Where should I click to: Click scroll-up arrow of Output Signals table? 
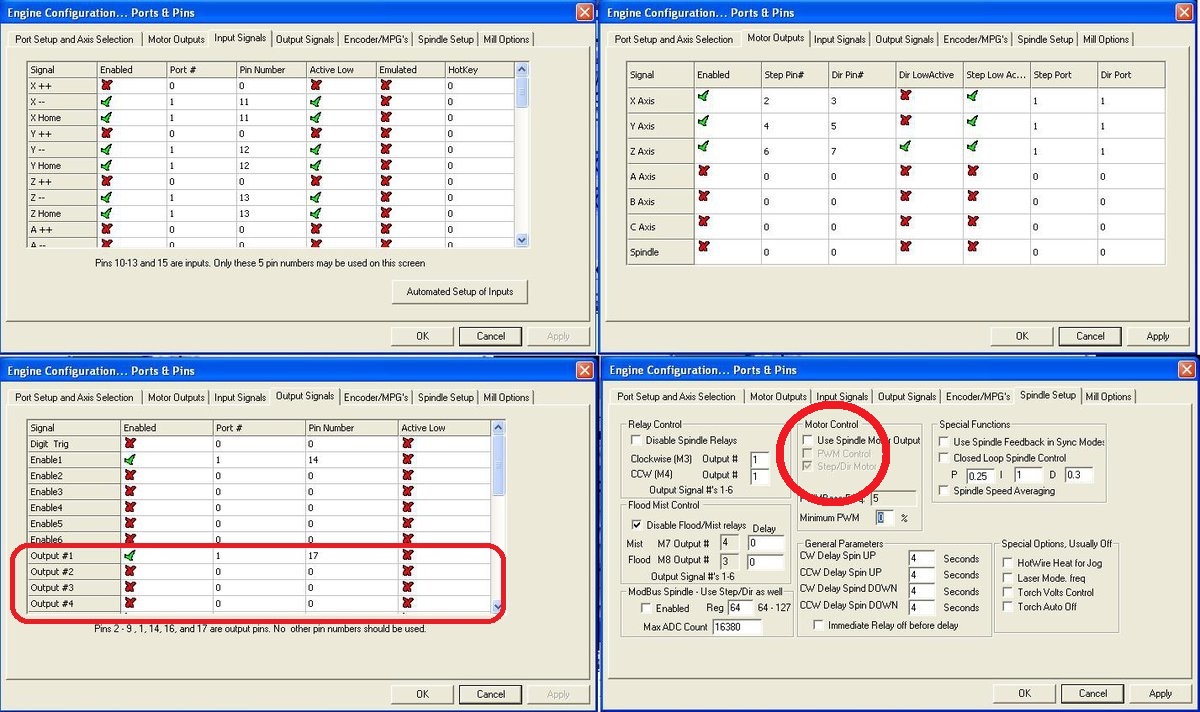pyautogui.click(x=499, y=427)
